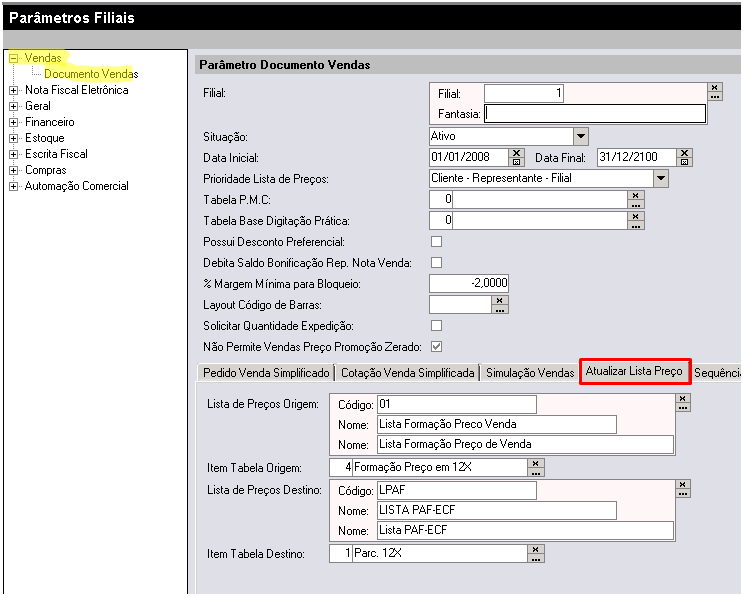The image size is (743, 596).
Task: Expand the Compras tree node
Action: point(14,170)
